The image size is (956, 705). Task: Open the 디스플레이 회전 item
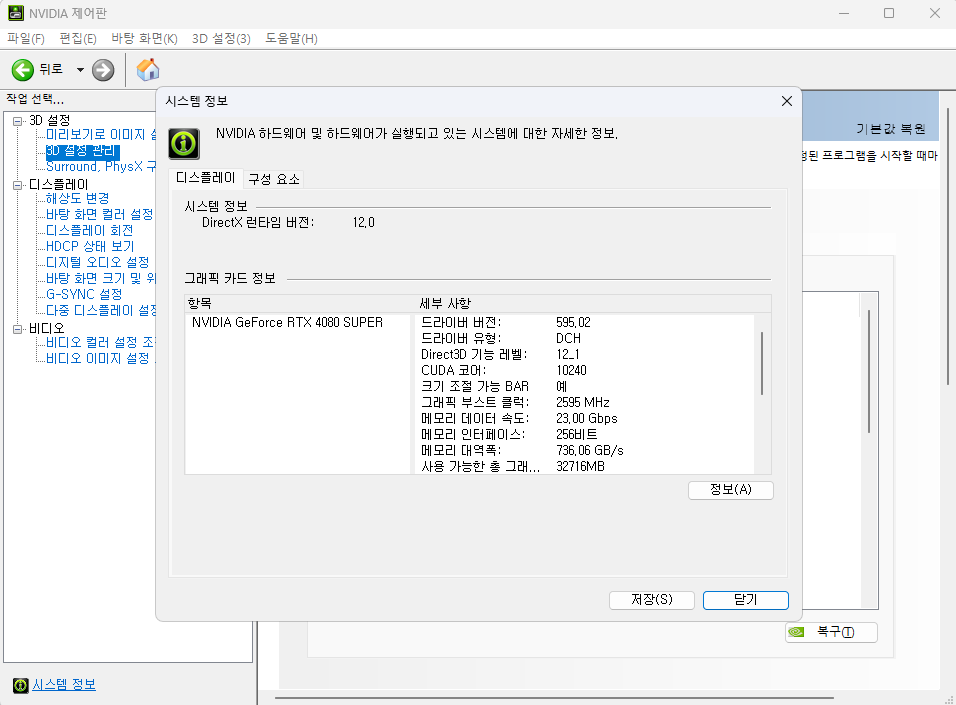pyautogui.click(x=90, y=231)
